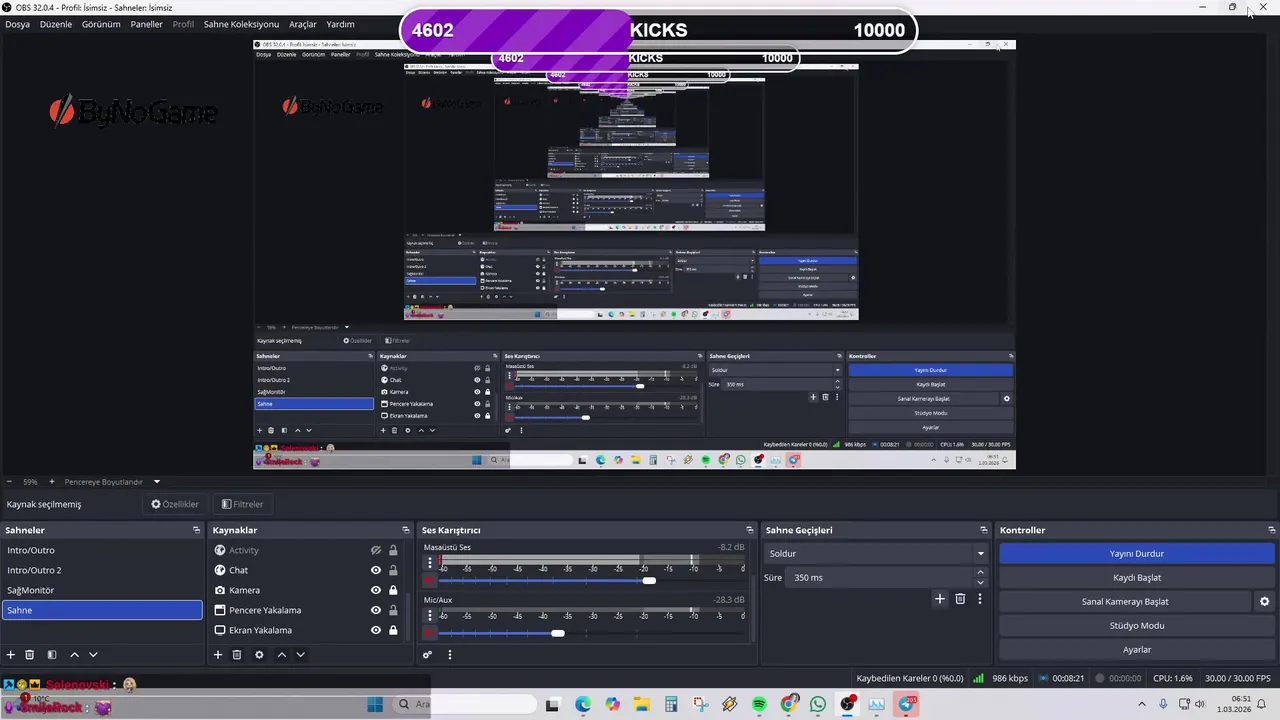
Task: Open Ayarlar settings button
Action: pos(1137,650)
